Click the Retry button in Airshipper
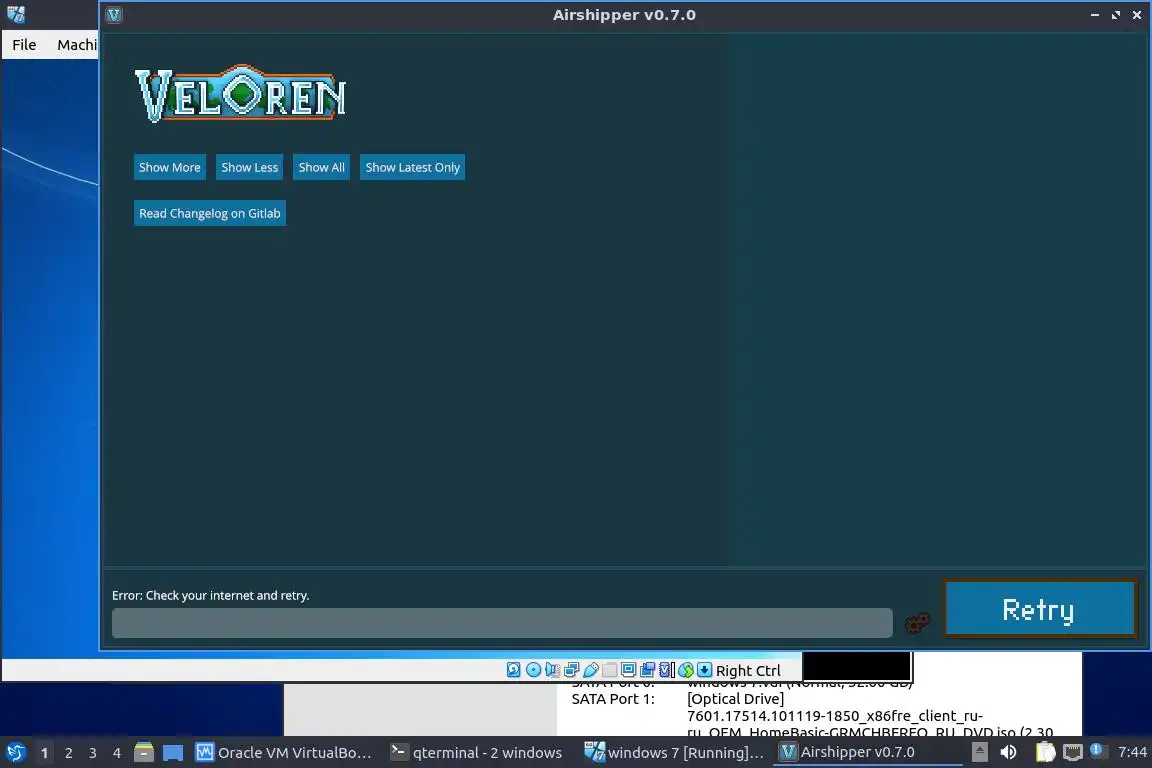 click(1040, 609)
